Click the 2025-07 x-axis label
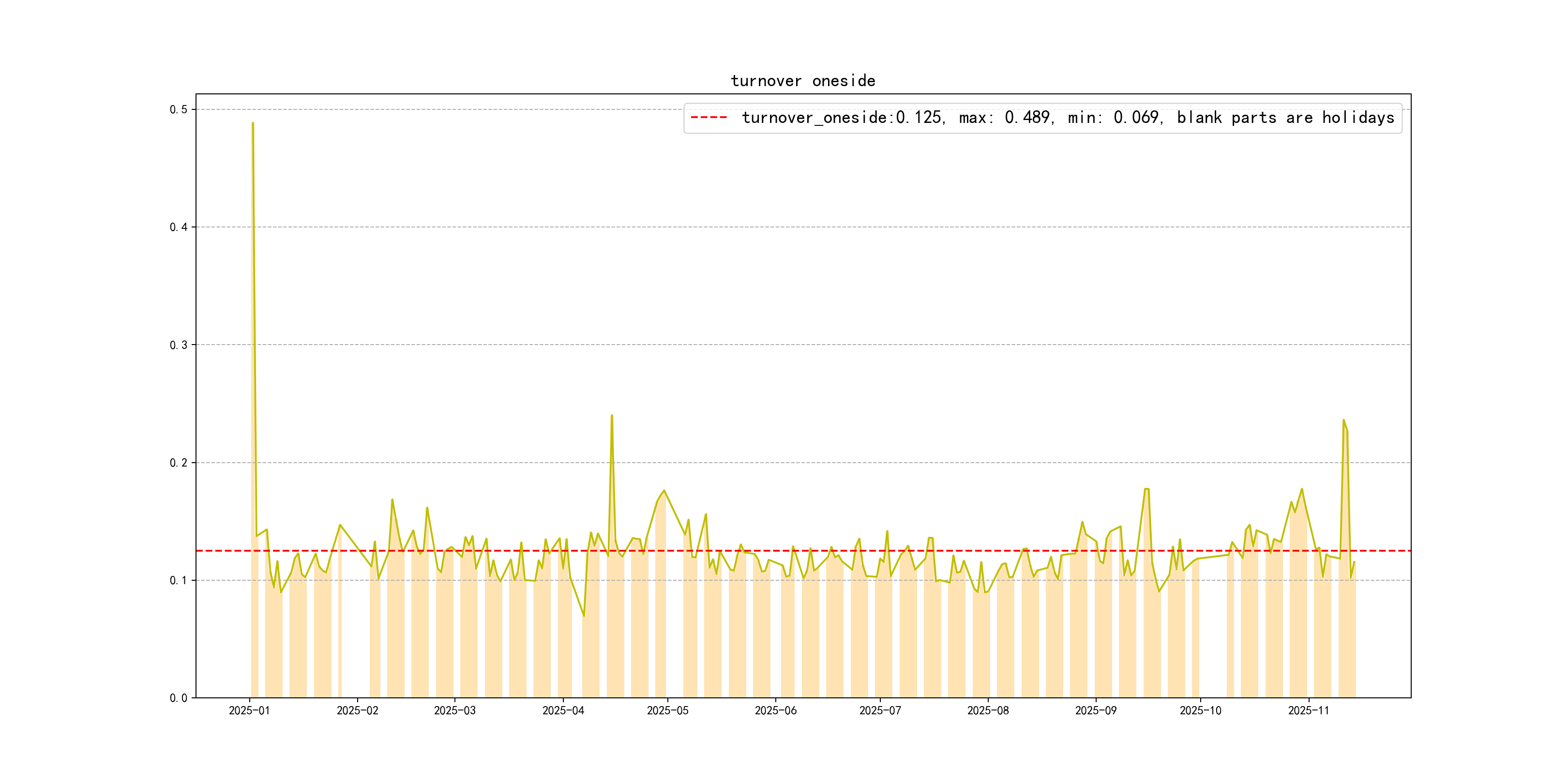The width and height of the screenshot is (1568, 784). point(879,710)
